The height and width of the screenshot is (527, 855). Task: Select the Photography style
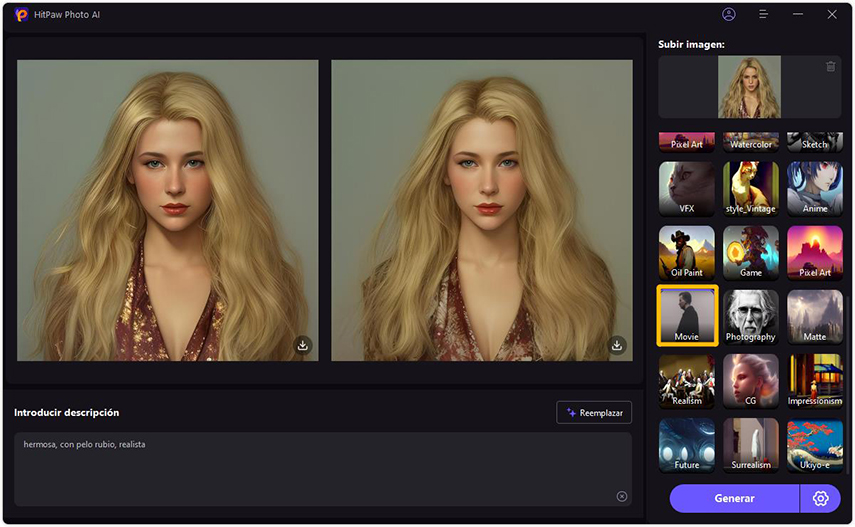pyautogui.click(x=750, y=315)
